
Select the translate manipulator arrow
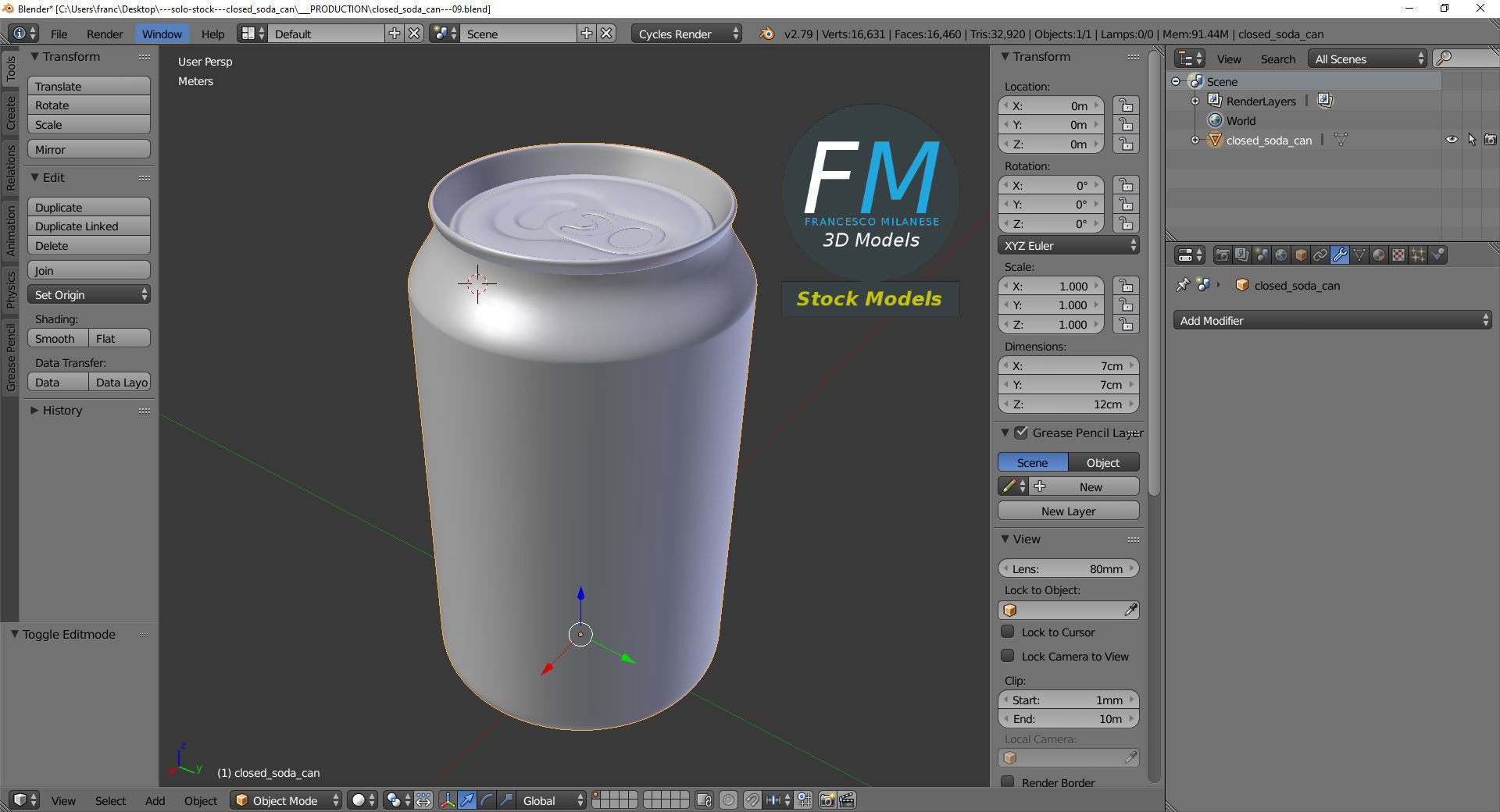(x=467, y=800)
